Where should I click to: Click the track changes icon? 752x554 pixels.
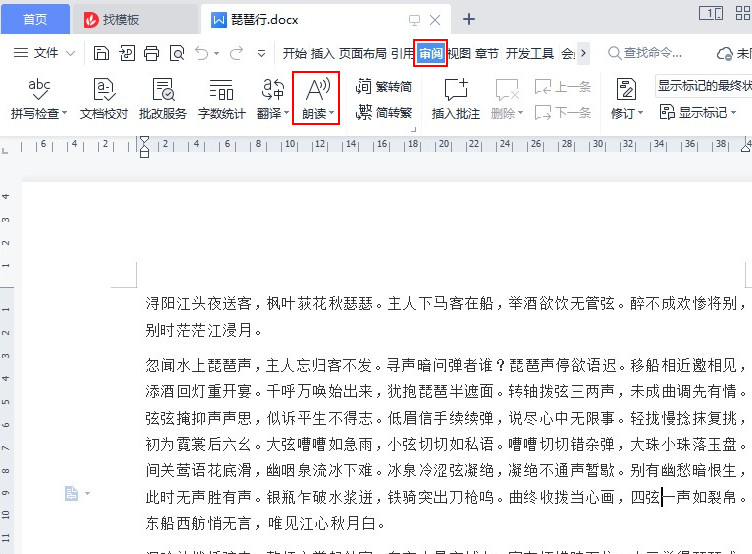(626, 89)
